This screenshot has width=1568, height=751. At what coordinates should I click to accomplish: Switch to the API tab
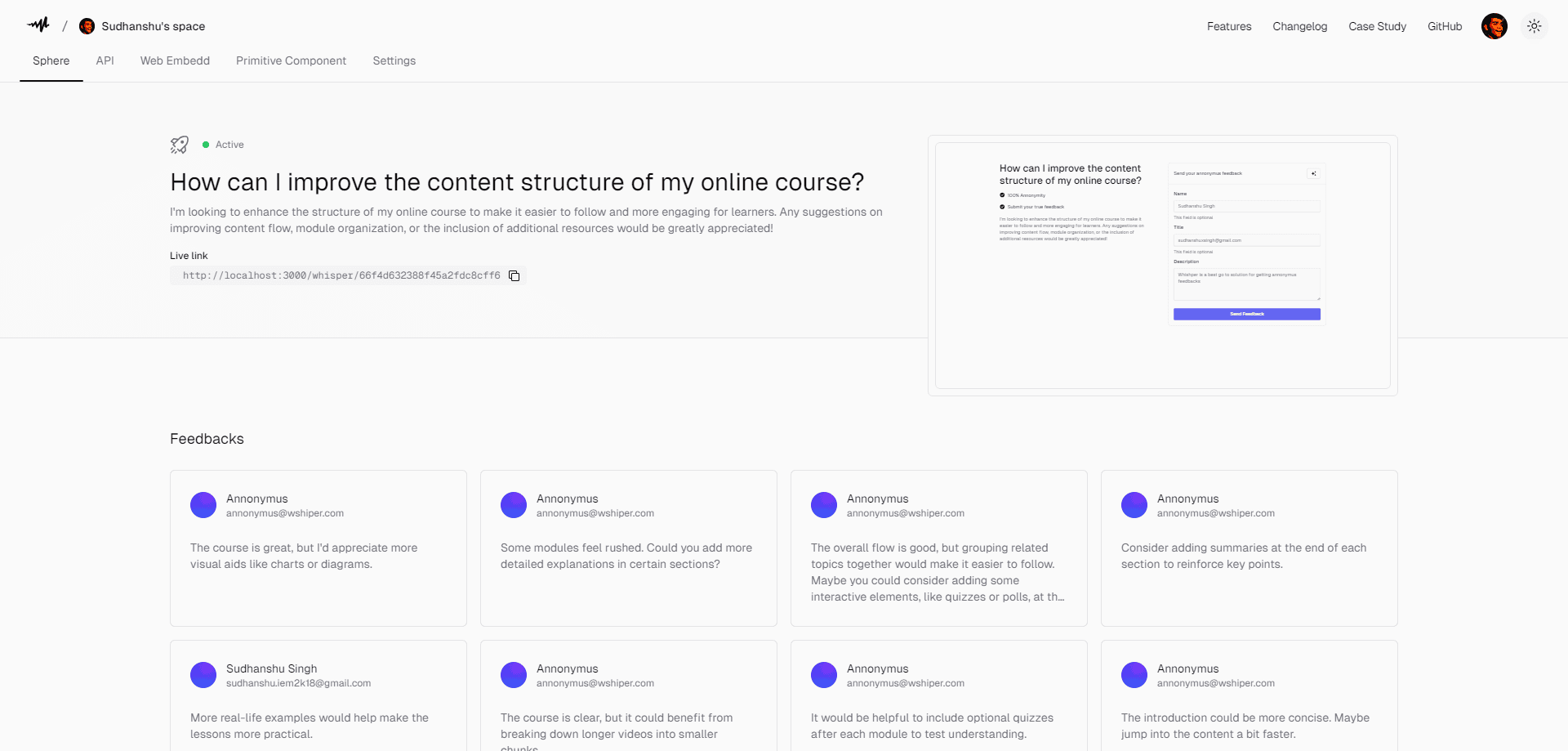(x=105, y=60)
